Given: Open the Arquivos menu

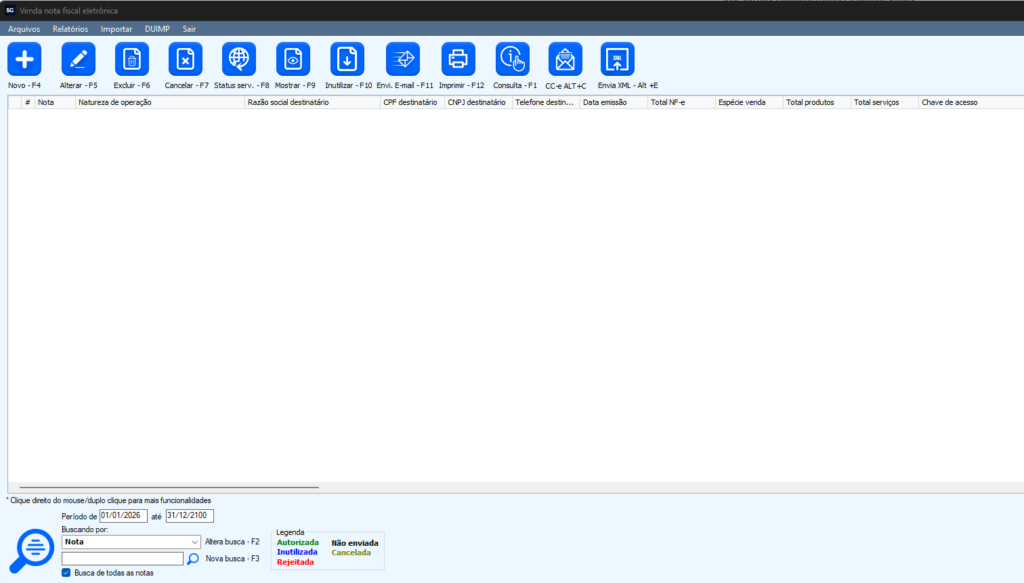Looking at the screenshot, I should pos(24,29).
